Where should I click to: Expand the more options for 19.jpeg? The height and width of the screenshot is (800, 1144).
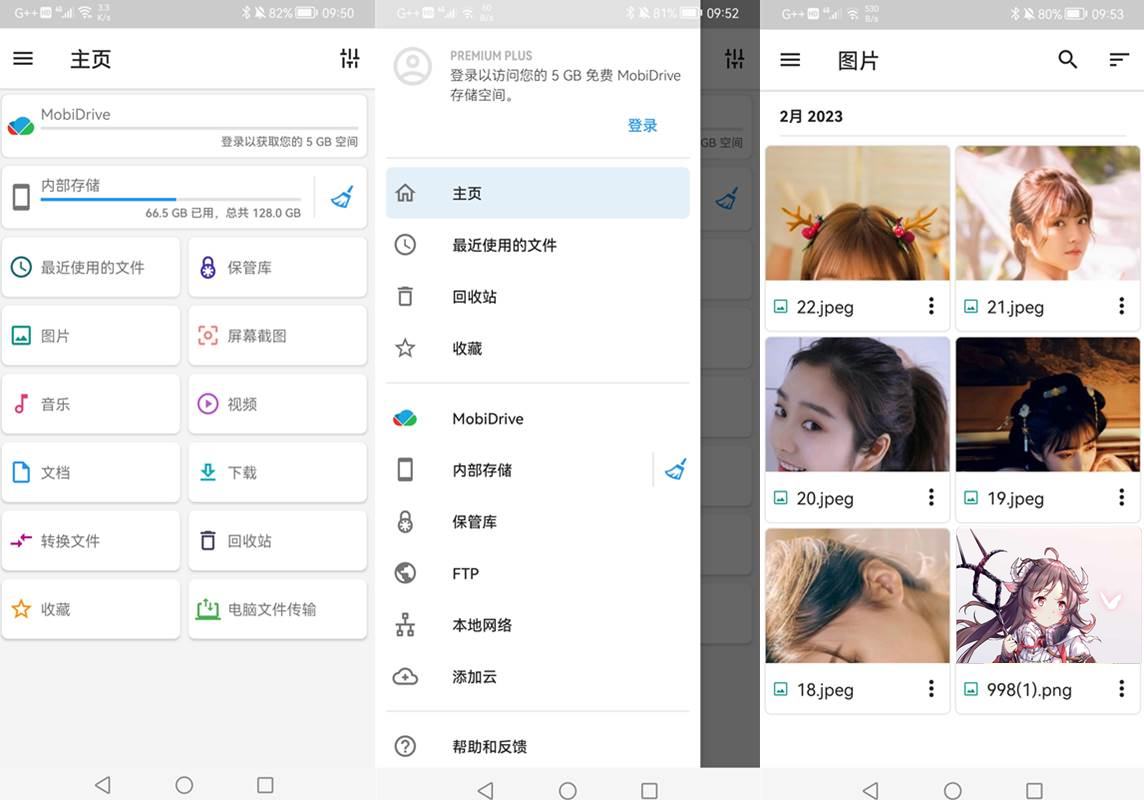pos(1121,497)
